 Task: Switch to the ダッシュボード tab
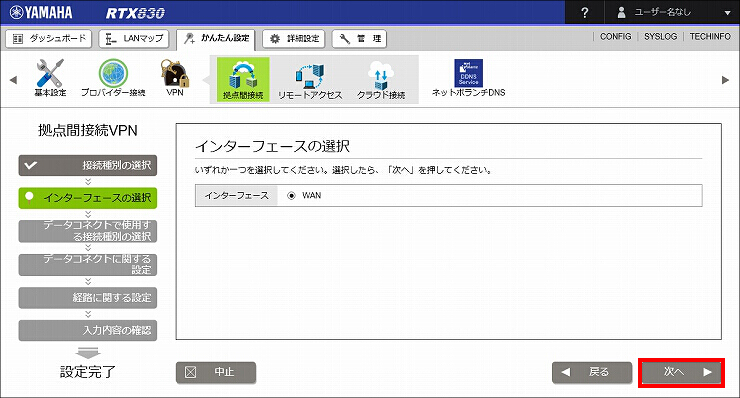point(49,39)
